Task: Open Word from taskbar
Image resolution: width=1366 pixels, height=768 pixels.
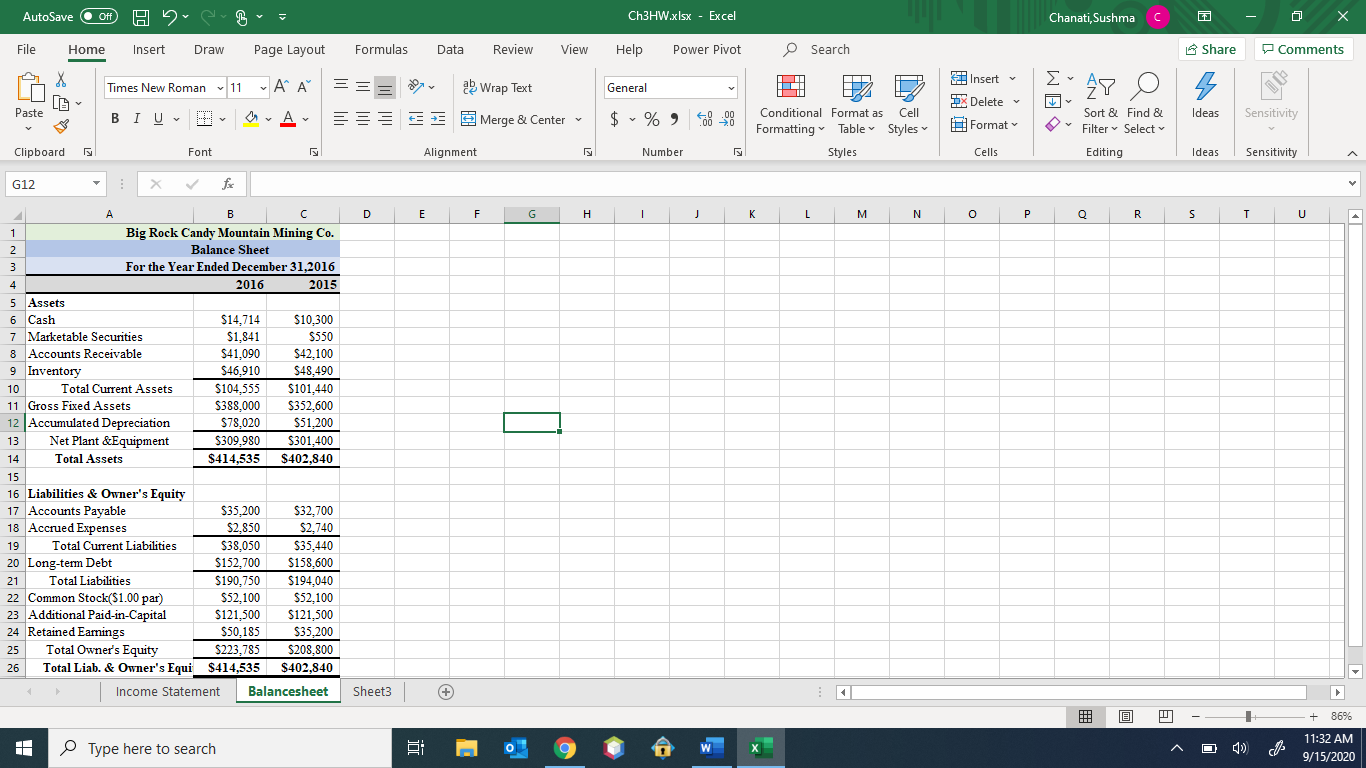Action: [709, 748]
